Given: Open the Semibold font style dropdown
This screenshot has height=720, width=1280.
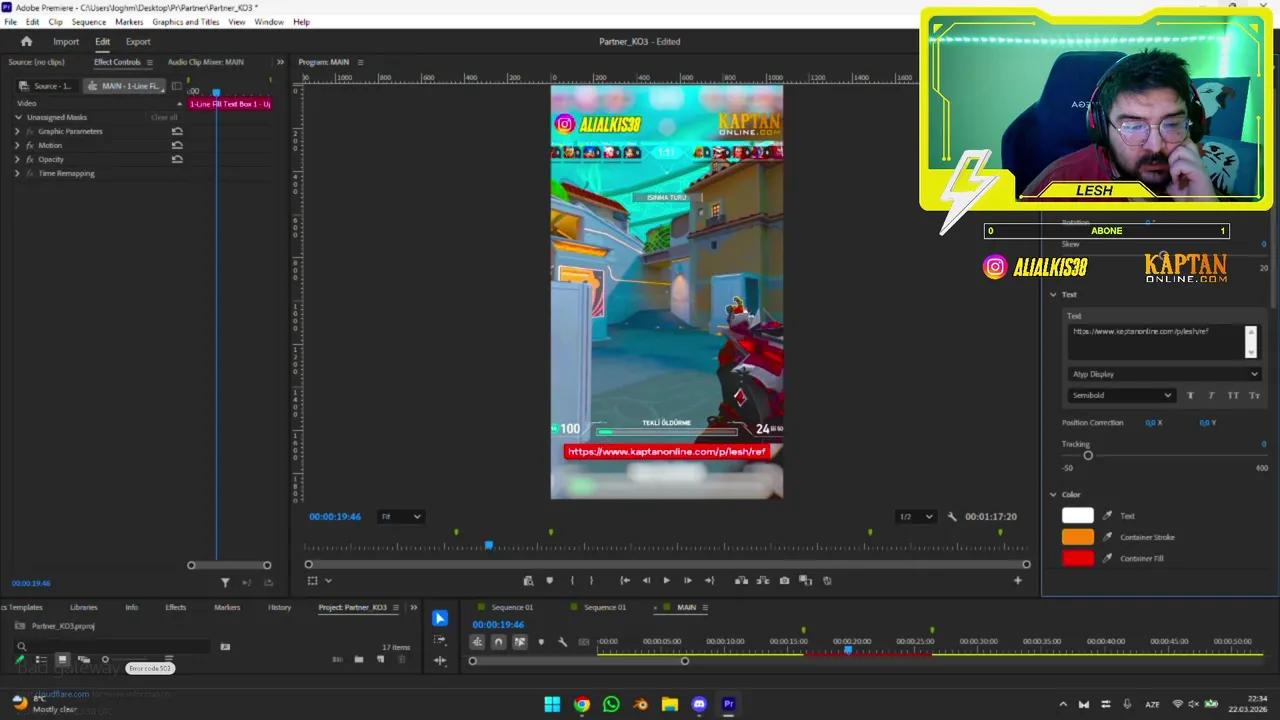Looking at the screenshot, I should point(1121,395).
